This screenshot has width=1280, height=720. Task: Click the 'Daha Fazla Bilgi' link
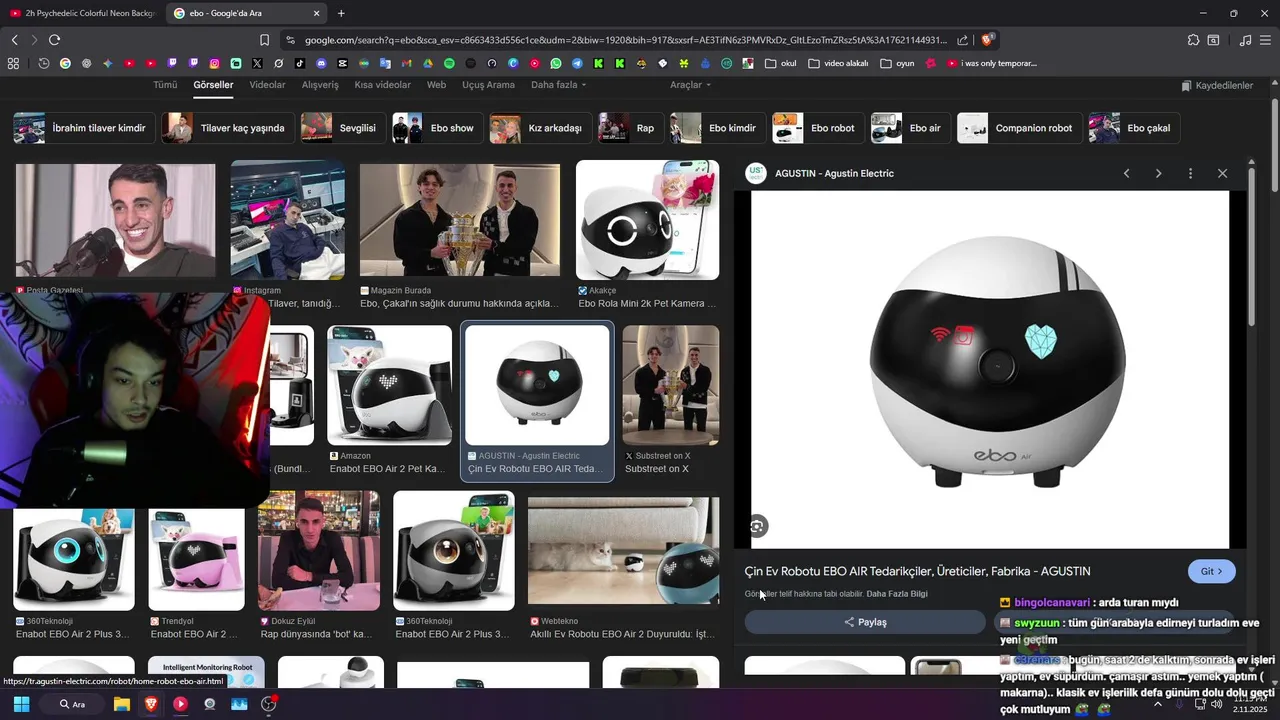tap(897, 594)
